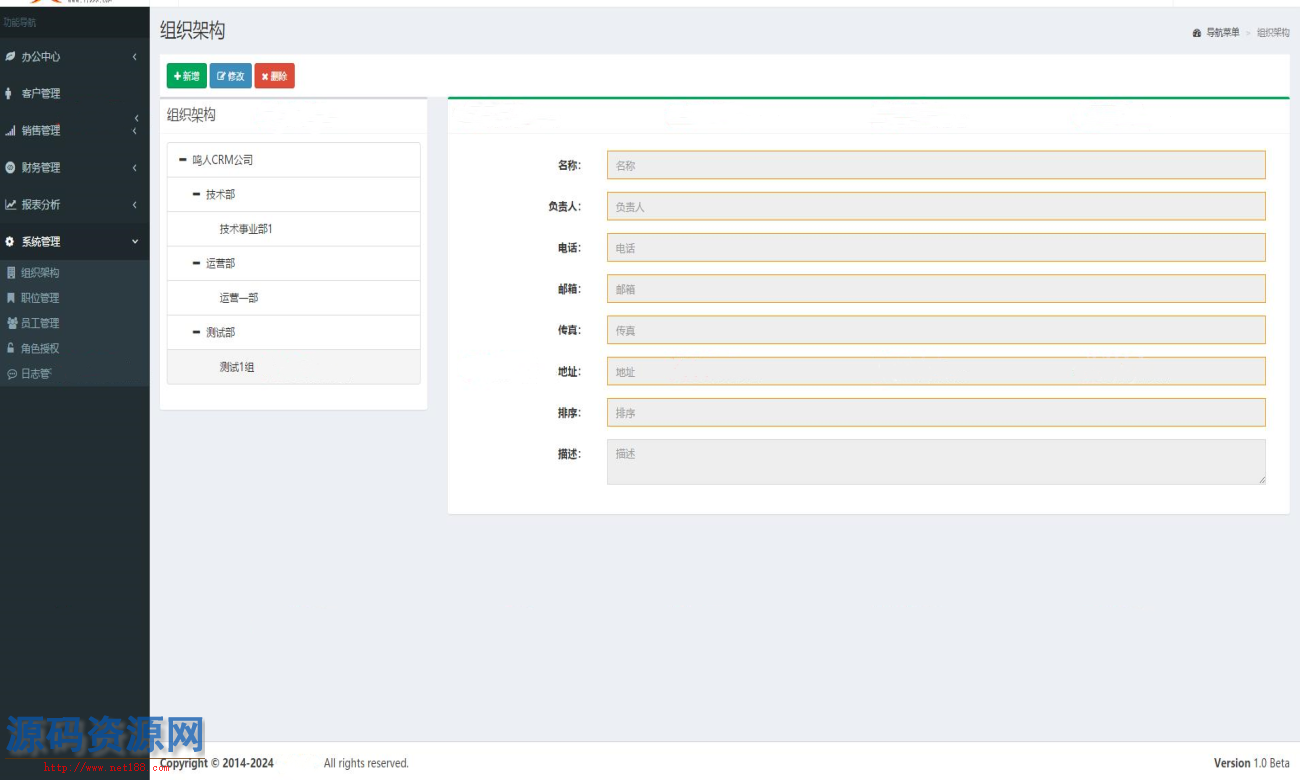This screenshot has width=1300, height=780.
Task: Select 运营一部 in the organization tree
Action: coord(239,298)
